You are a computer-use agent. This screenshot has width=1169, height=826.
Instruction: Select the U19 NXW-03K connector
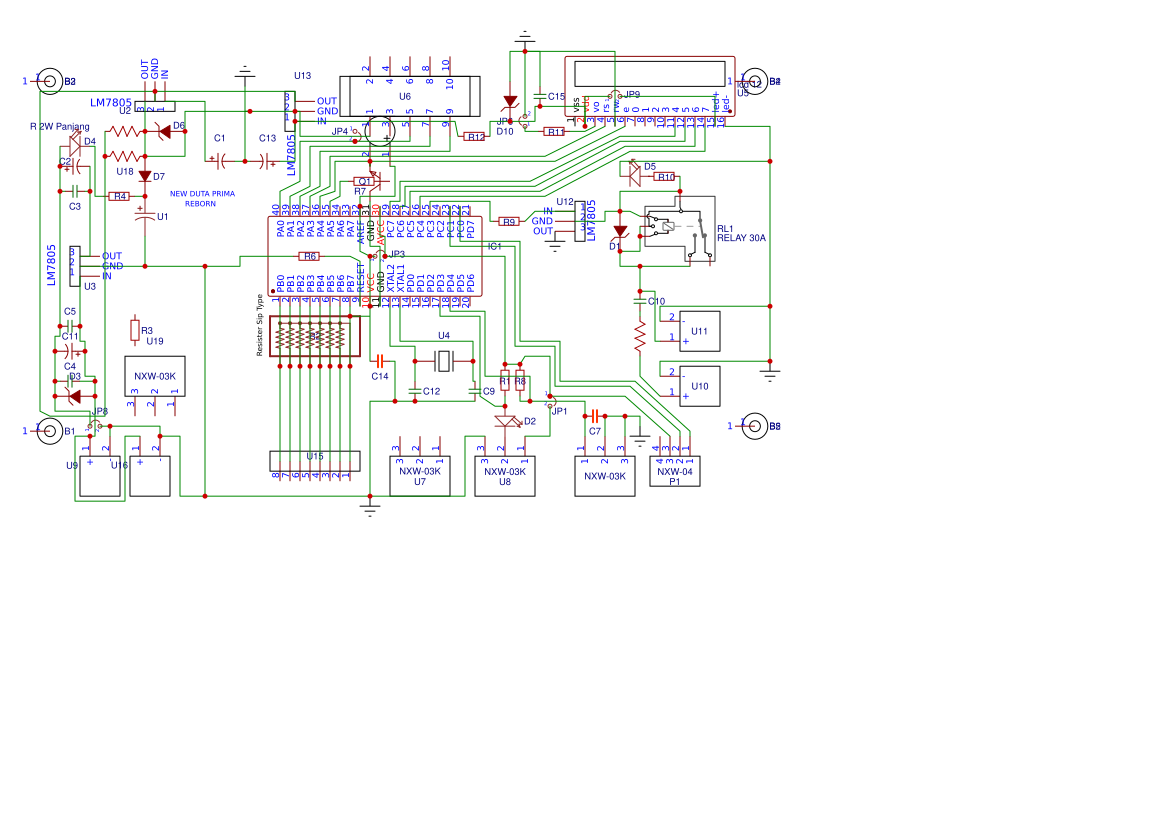tap(155, 376)
